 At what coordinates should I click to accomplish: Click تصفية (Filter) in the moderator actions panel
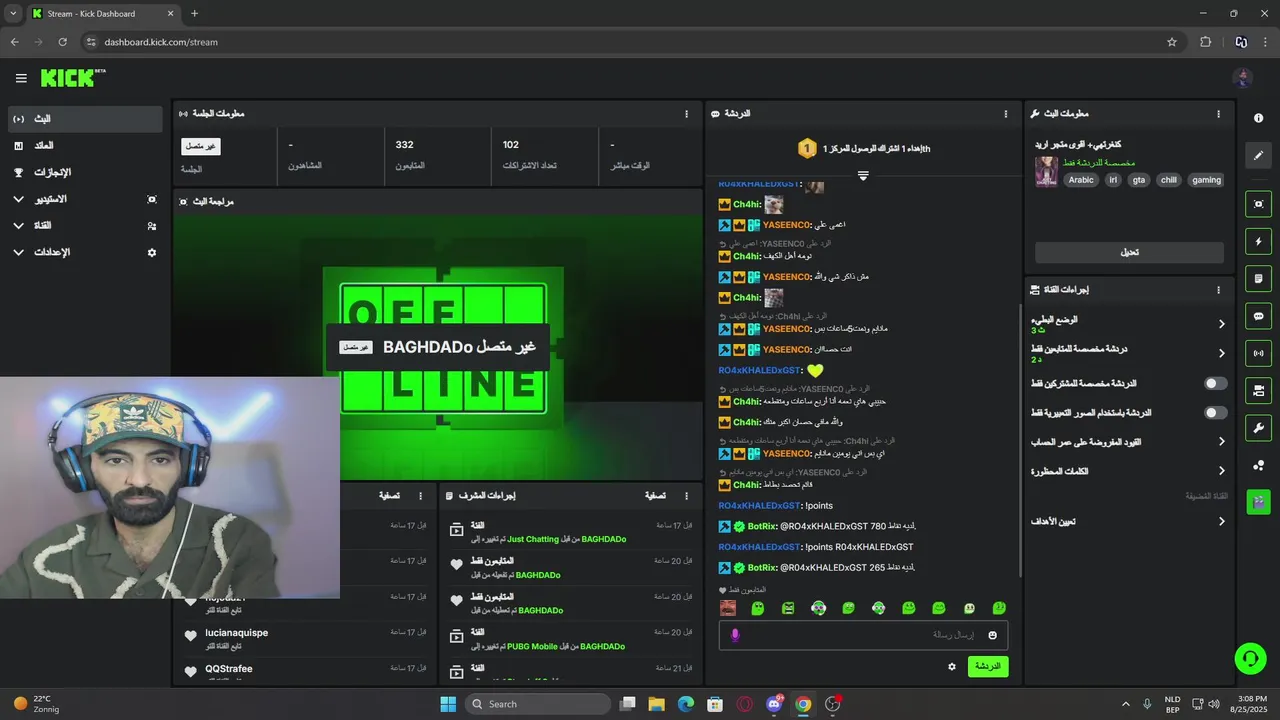click(x=655, y=495)
